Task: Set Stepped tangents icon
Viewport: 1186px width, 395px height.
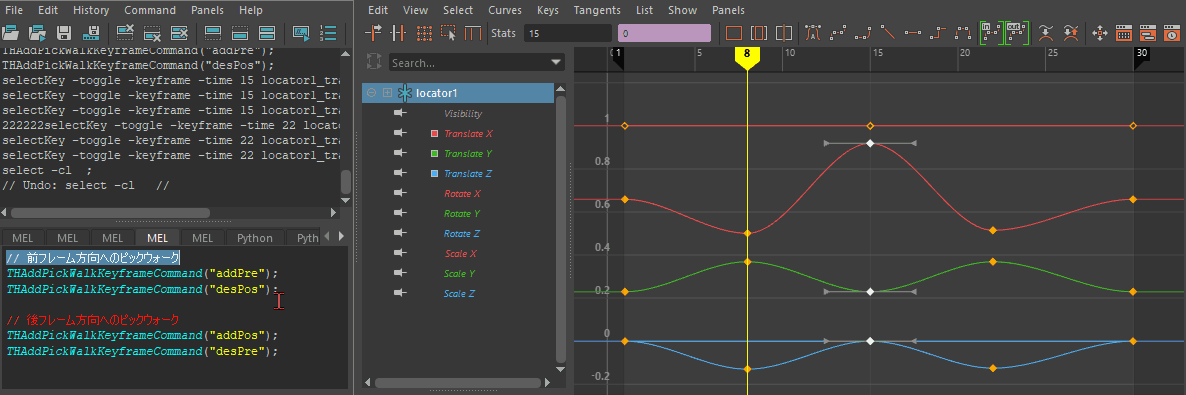Action: pyautogui.click(x=938, y=33)
